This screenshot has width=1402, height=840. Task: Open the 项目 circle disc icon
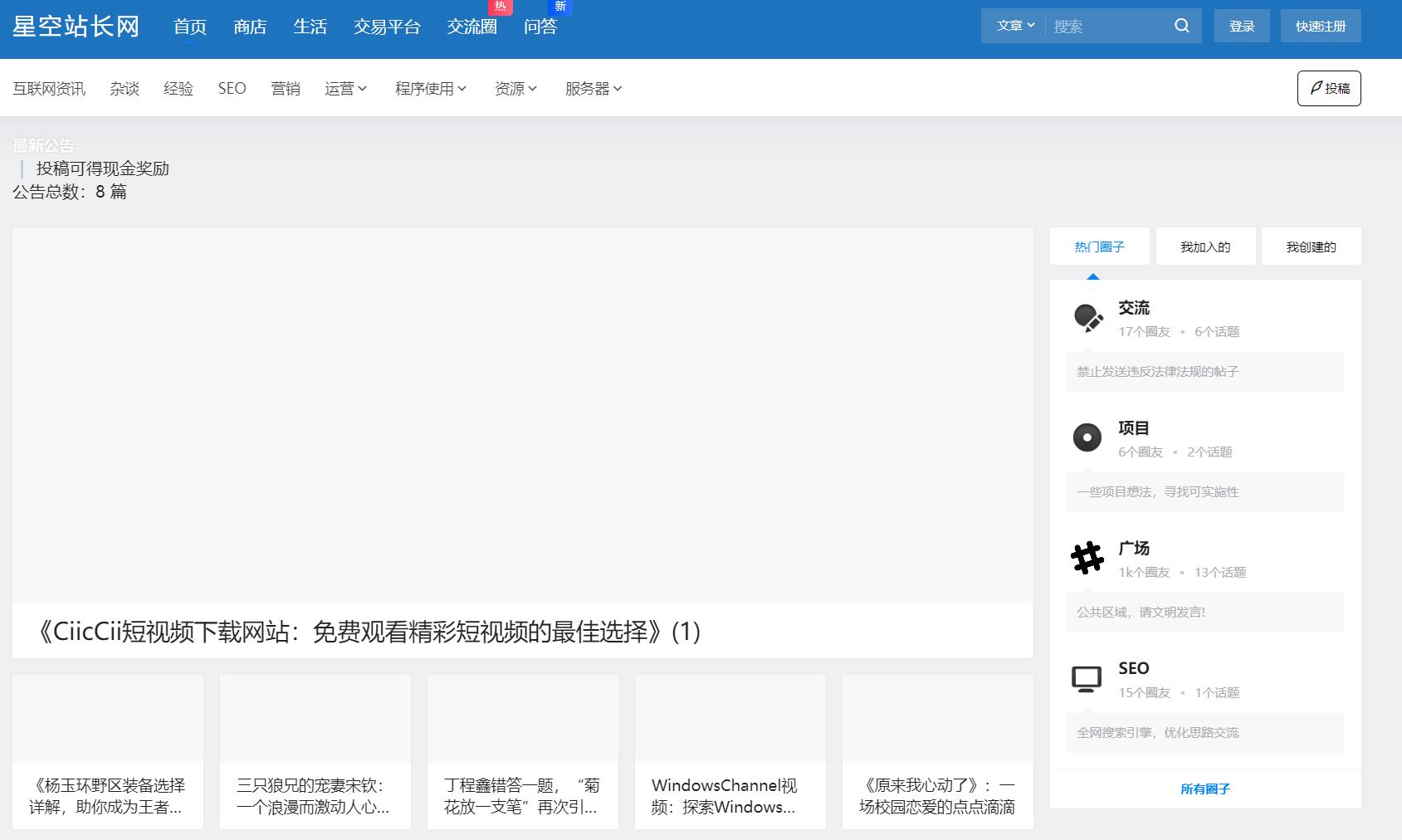click(1087, 437)
